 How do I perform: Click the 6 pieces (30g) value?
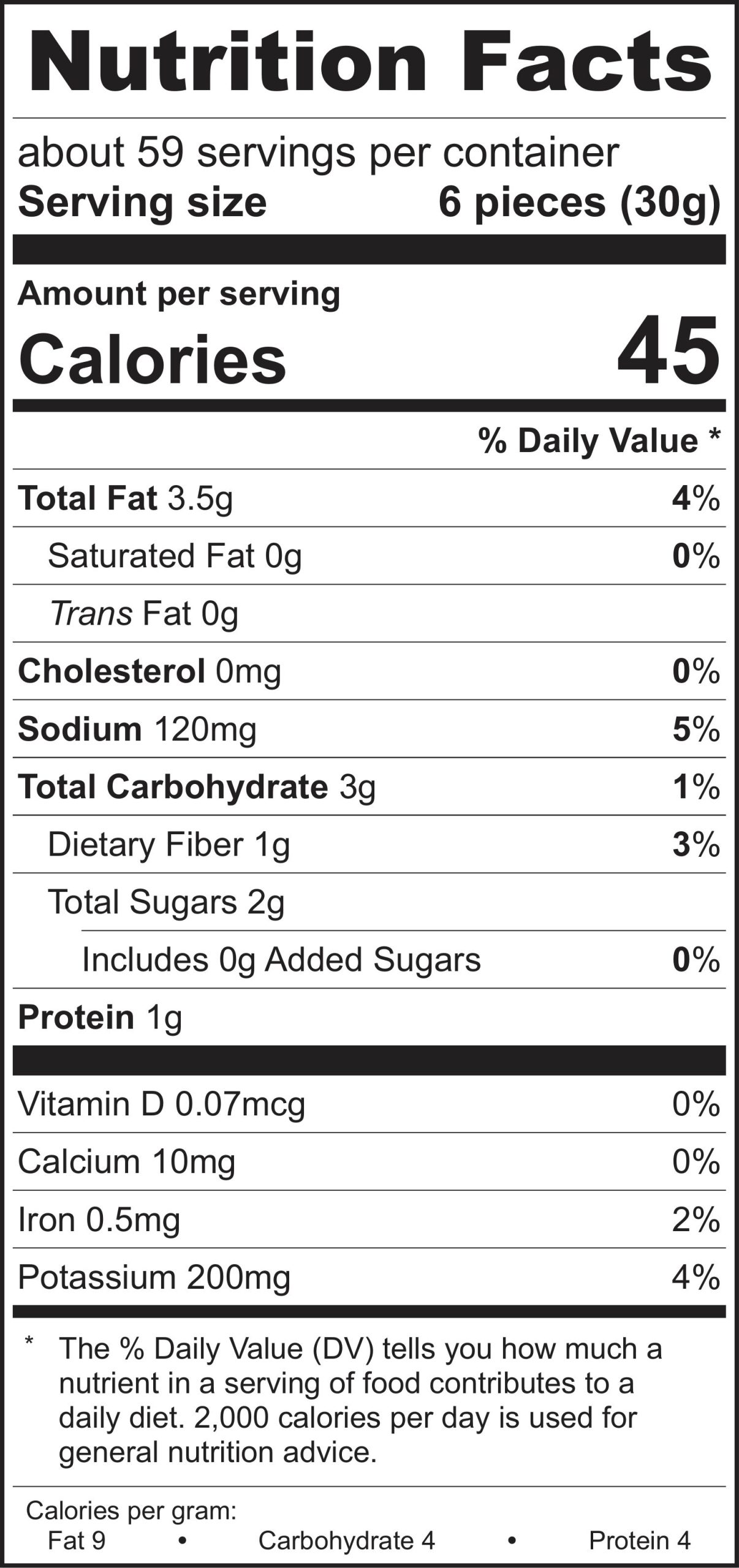click(x=578, y=203)
